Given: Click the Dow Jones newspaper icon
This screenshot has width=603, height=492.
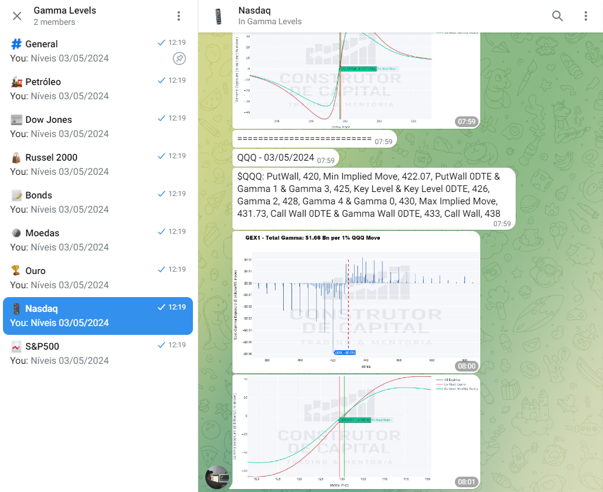Looking at the screenshot, I should tap(16, 120).
